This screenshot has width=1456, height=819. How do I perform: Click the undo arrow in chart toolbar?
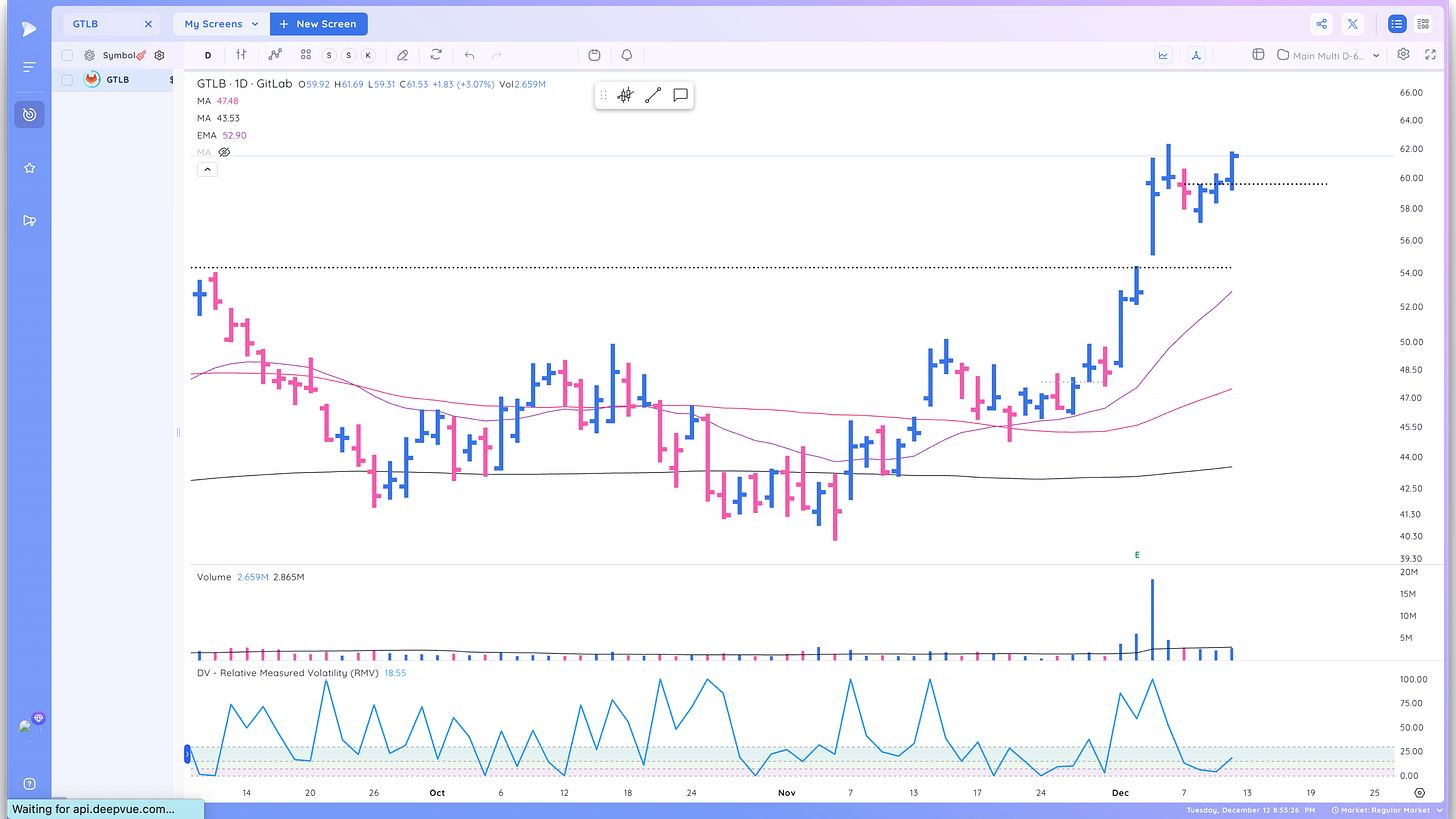pyautogui.click(x=470, y=55)
